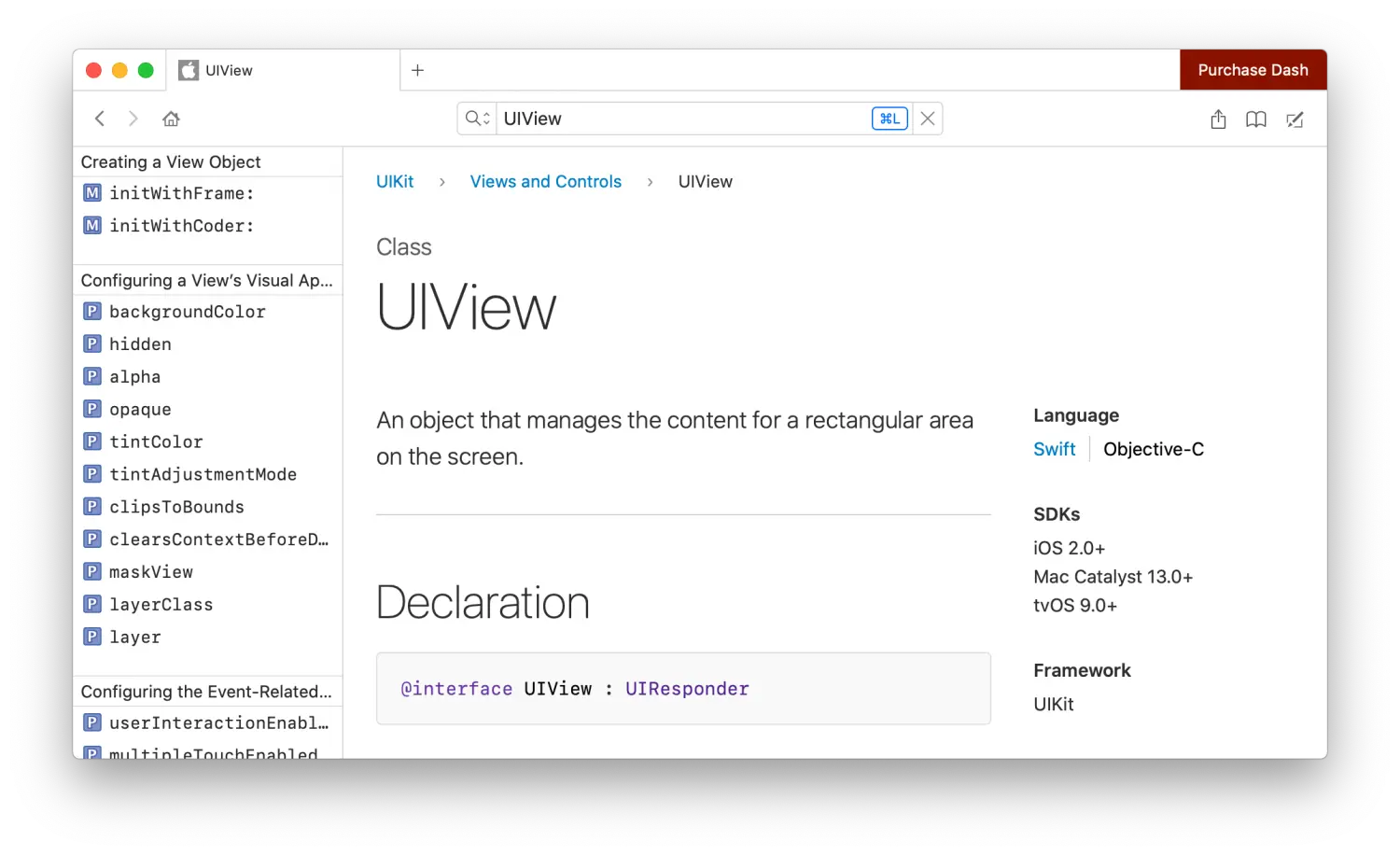Viewport: 1400px width, 855px height.
Task: Select the initWithFrame: method
Action: pos(207,193)
